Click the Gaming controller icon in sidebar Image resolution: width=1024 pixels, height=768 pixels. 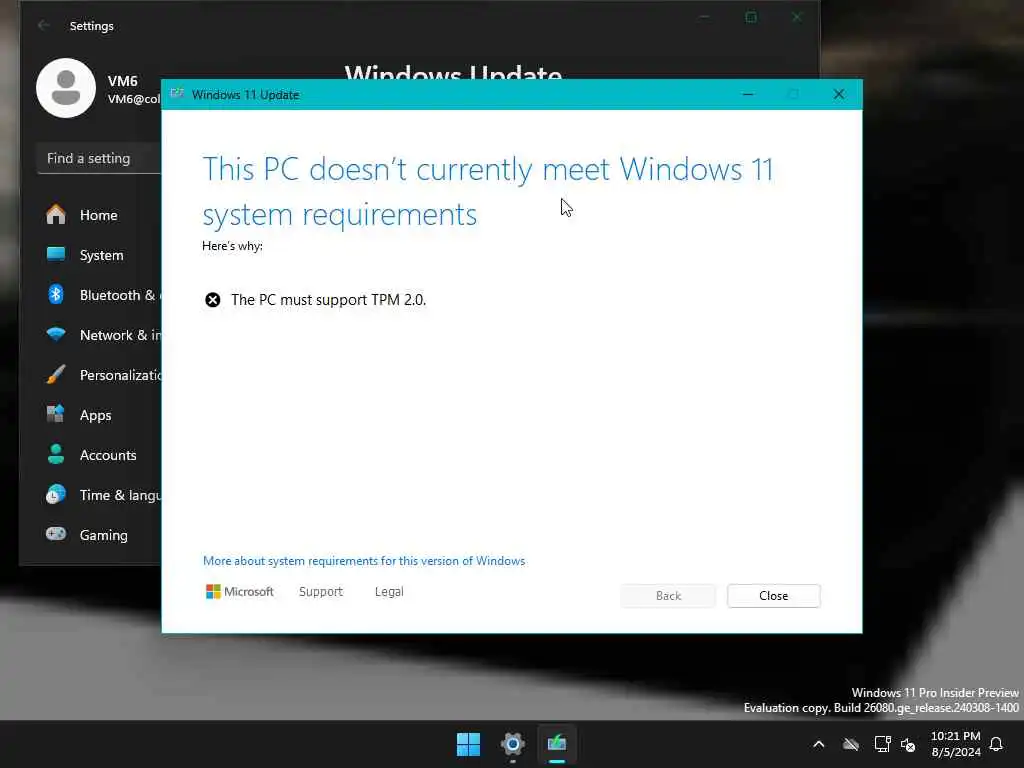(x=56, y=534)
